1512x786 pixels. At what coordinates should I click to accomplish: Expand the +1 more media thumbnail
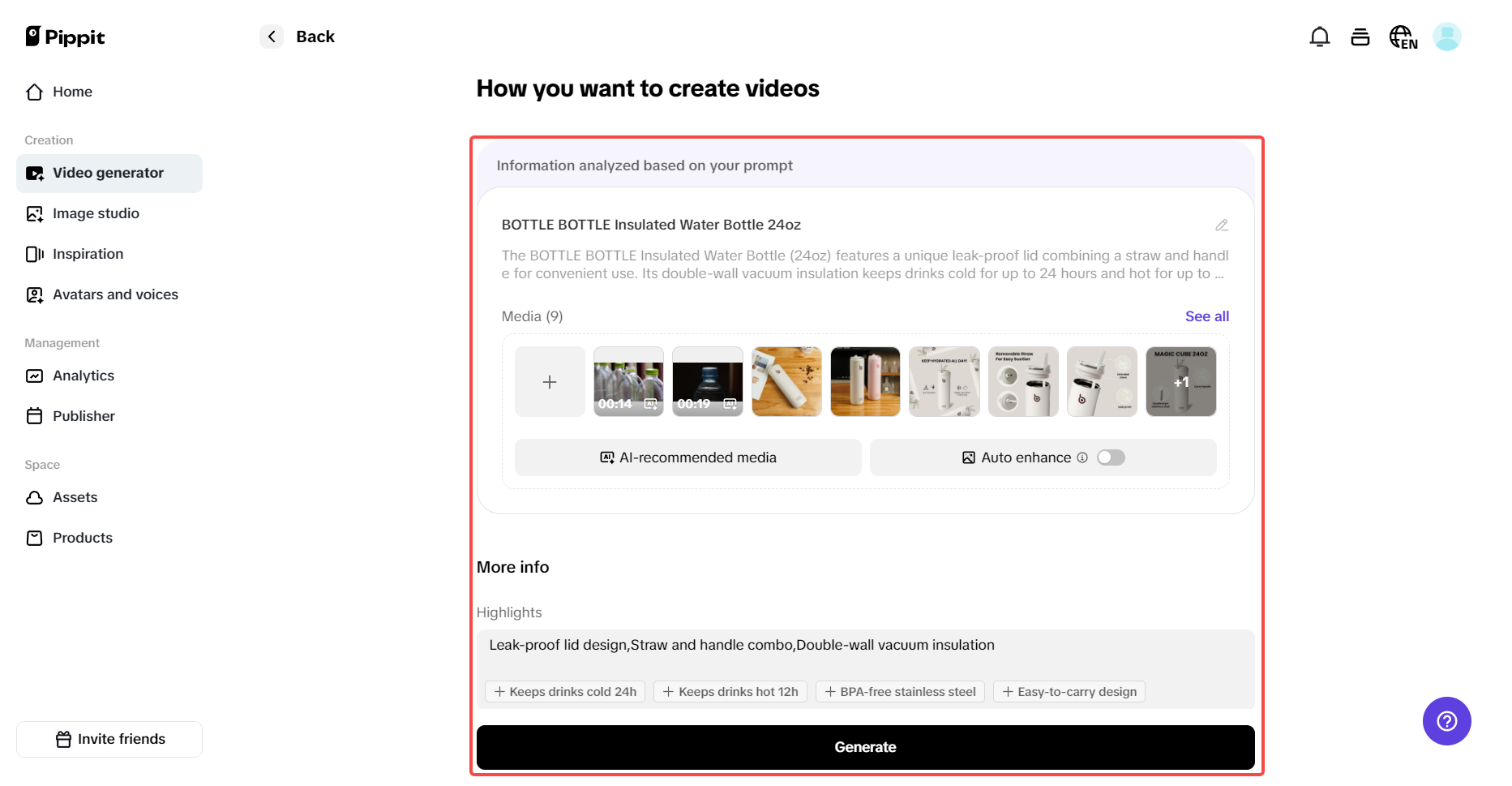(1180, 382)
